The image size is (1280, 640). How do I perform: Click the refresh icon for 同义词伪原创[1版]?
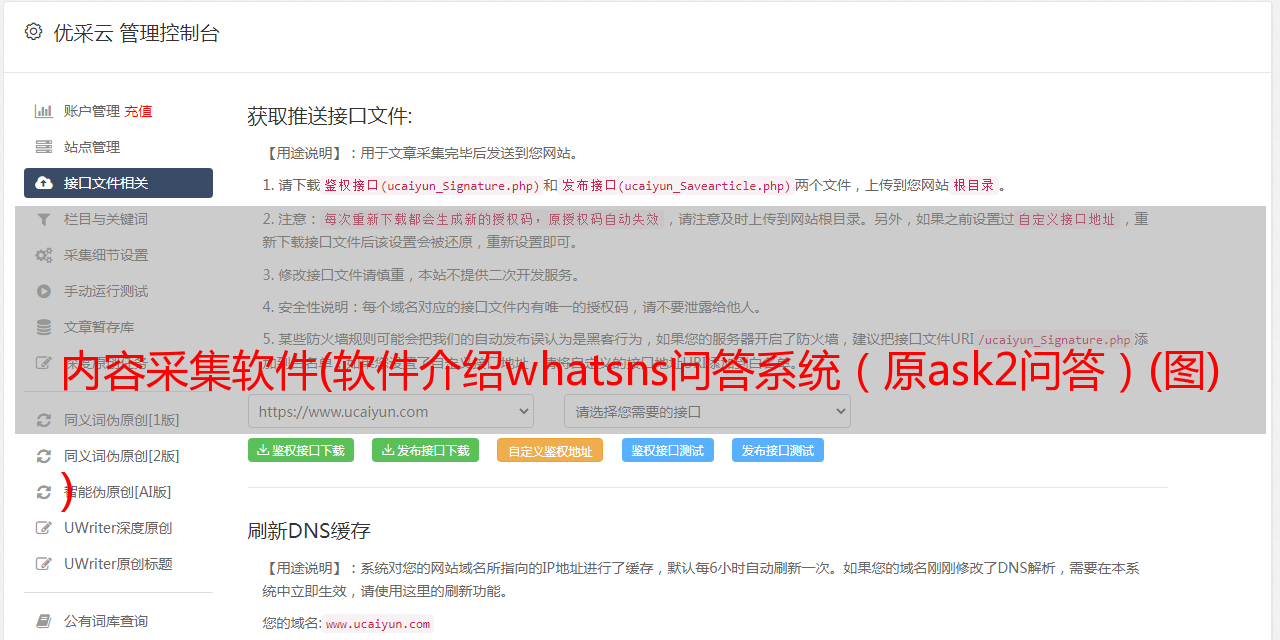[x=44, y=420]
